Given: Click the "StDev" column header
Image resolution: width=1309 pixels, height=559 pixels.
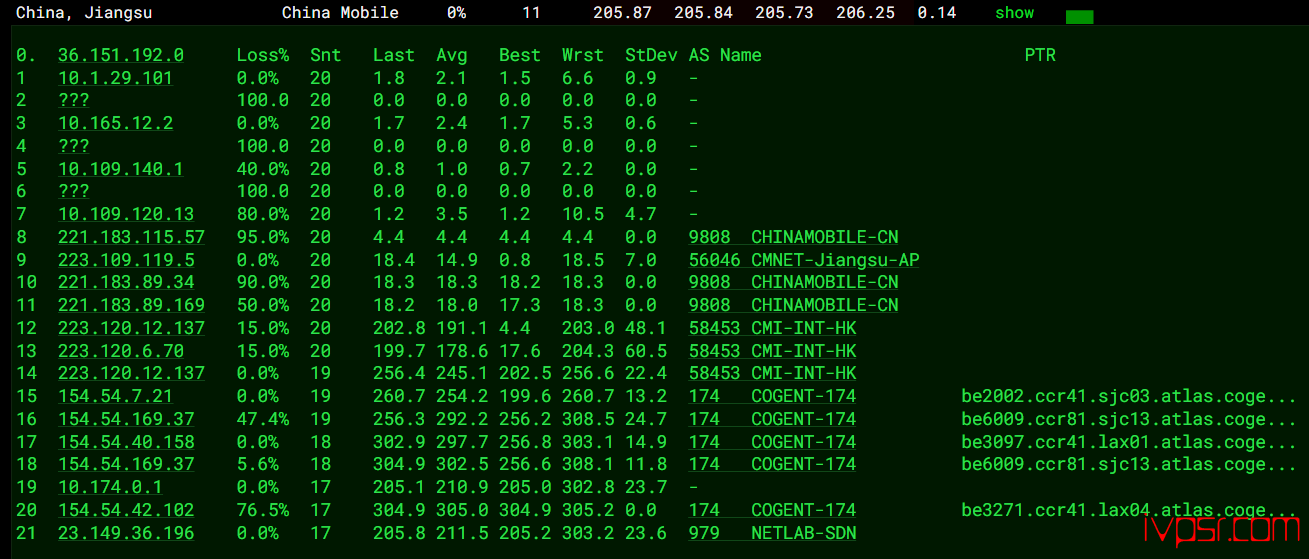Looking at the screenshot, I should coord(651,55).
